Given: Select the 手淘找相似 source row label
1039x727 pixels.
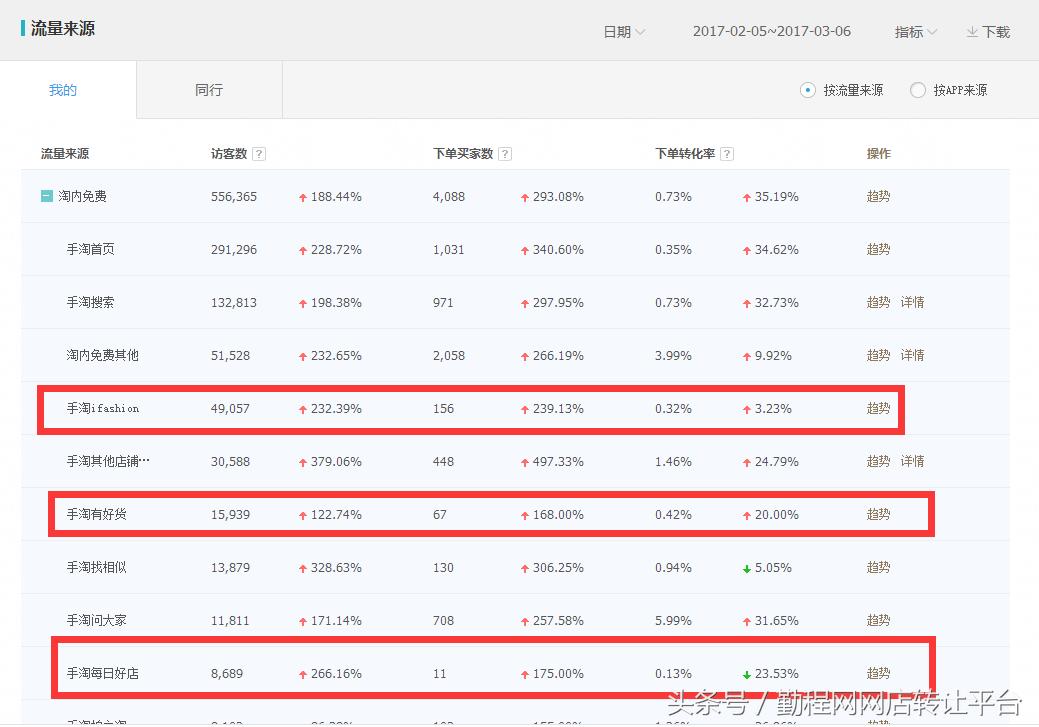Looking at the screenshot, I should click(x=96, y=567).
